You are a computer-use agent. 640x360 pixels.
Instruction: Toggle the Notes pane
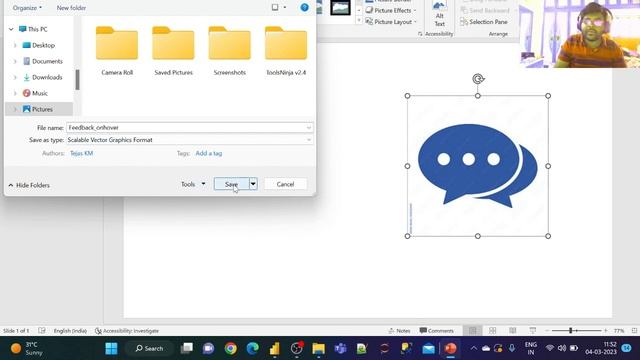pyautogui.click(x=399, y=331)
